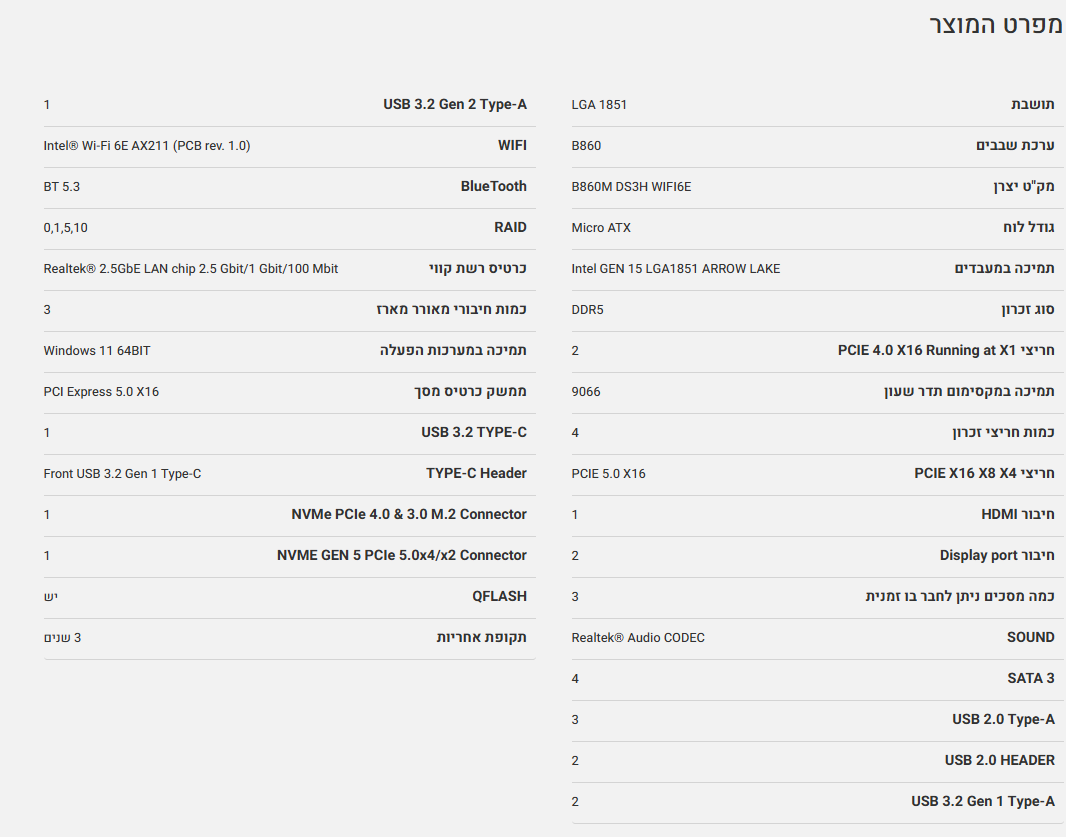Click the 9066 max clock frequency value
This screenshot has height=837, width=1066.
point(586,392)
